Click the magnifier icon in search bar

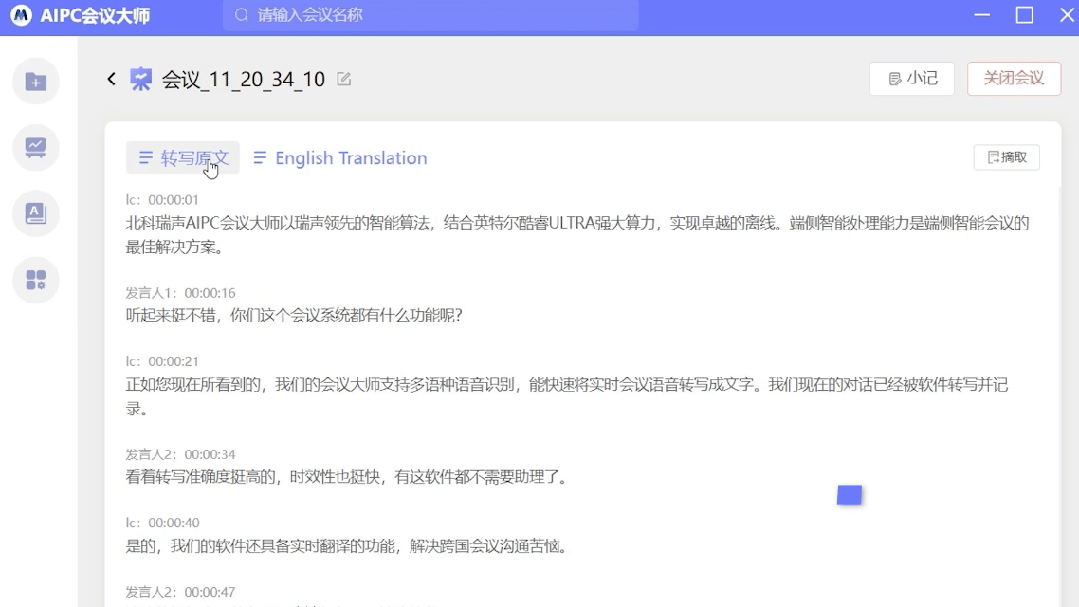pyautogui.click(x=241, y=15)
